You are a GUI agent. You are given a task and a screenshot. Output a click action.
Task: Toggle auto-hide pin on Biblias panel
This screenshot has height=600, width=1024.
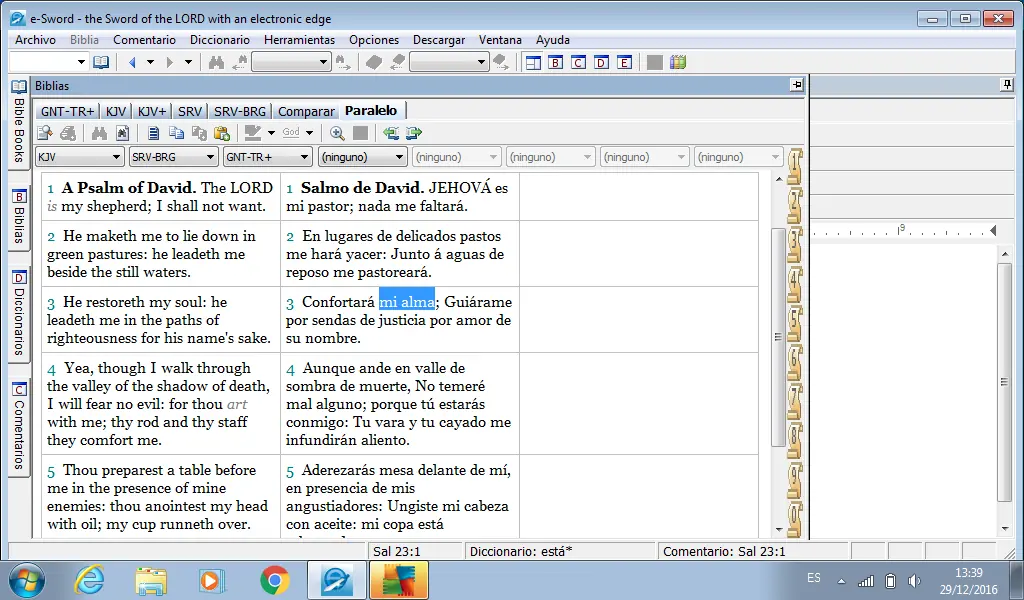(797, 85)
